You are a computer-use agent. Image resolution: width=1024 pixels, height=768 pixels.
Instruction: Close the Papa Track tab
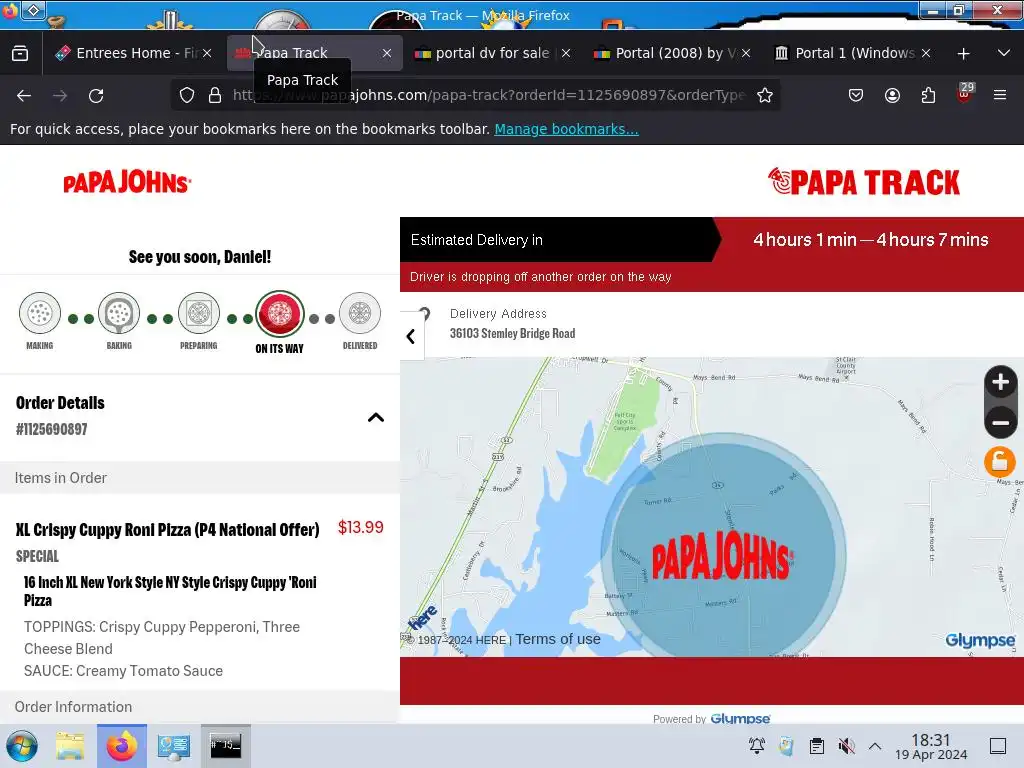pos(387,54)
